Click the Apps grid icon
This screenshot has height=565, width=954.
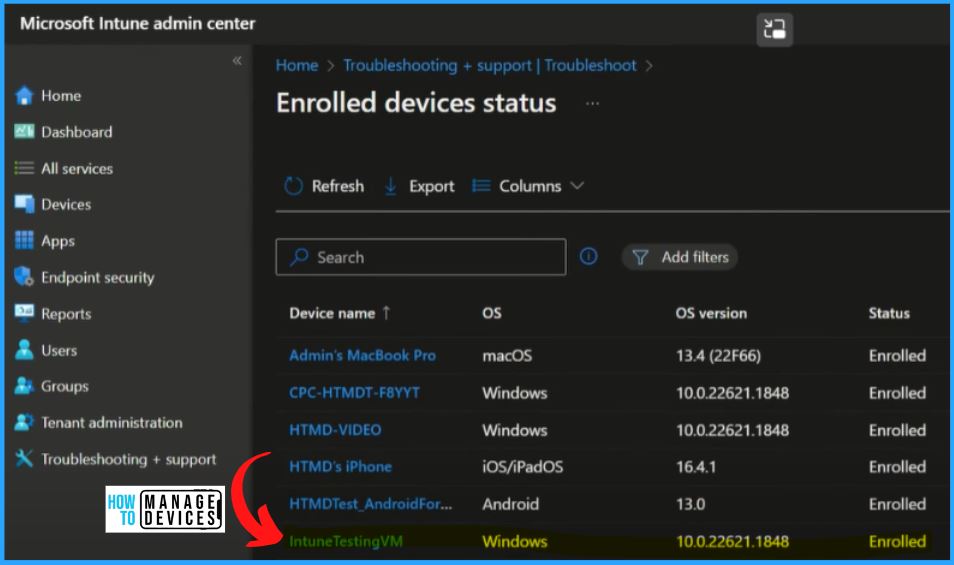[x=24, y=240]
